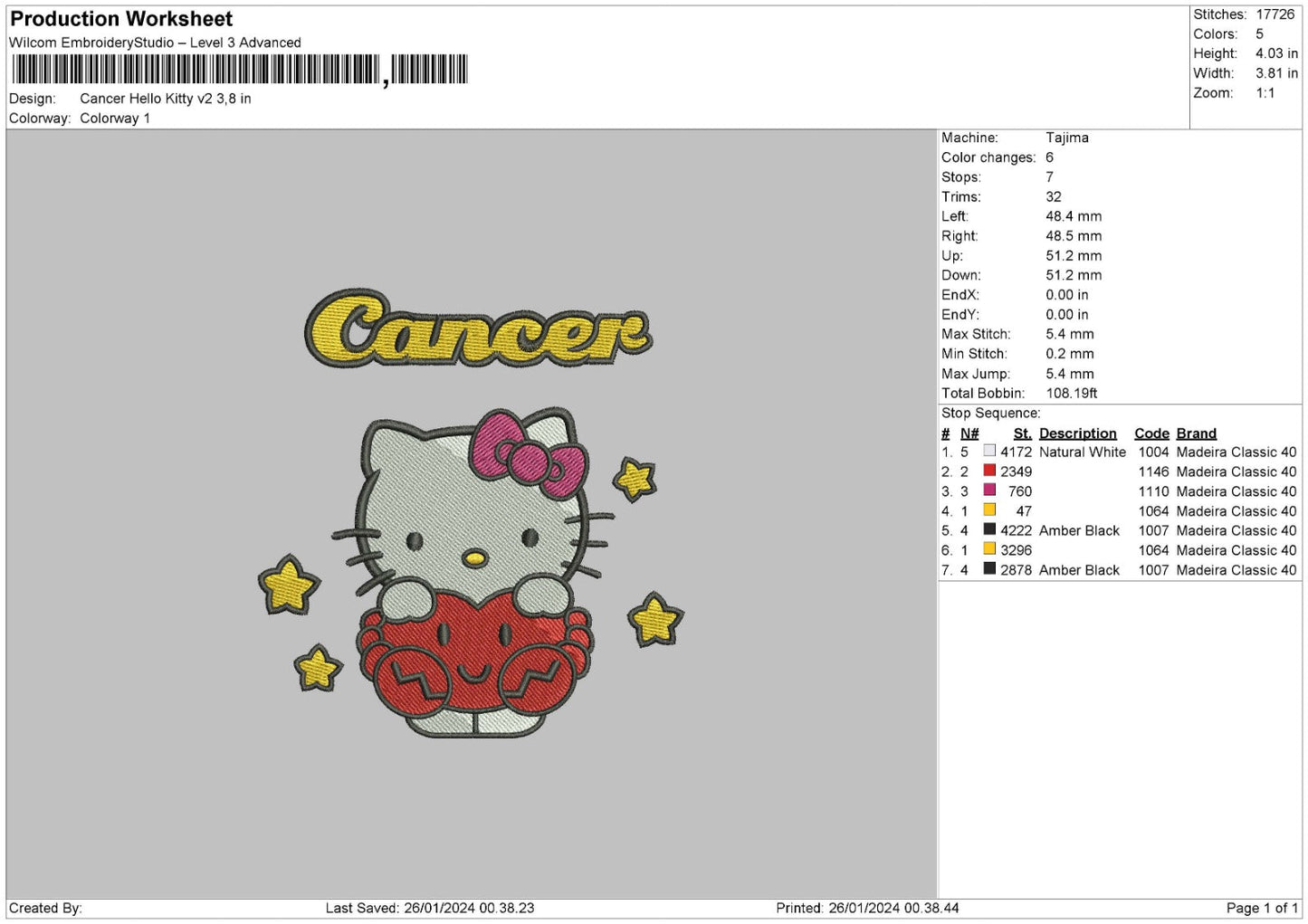Click the Up extent value

(x=1074, y=256)
